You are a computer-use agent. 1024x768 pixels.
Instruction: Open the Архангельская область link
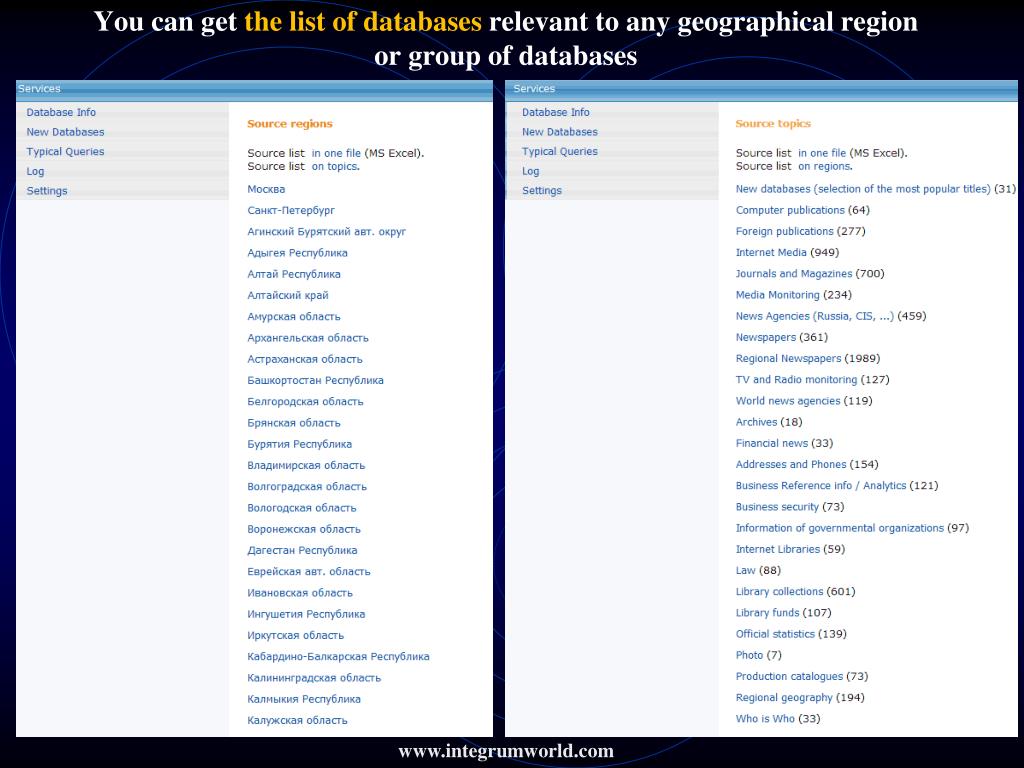[308, 338]
